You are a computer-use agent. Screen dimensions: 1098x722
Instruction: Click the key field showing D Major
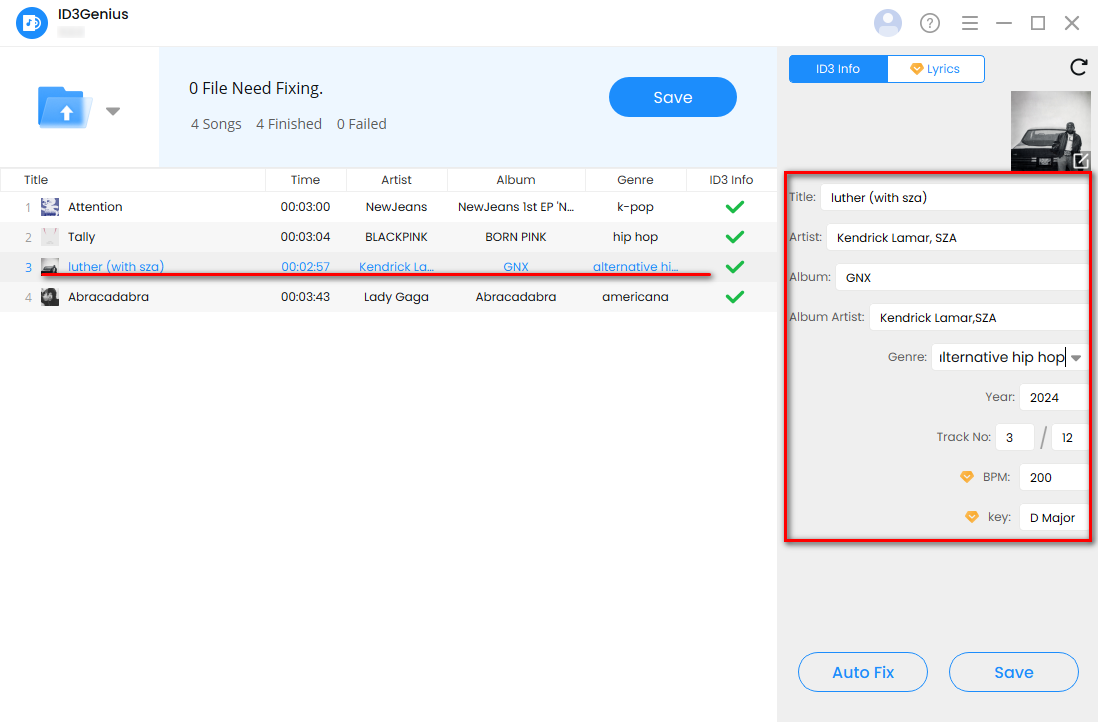(x=1054, y=518)
